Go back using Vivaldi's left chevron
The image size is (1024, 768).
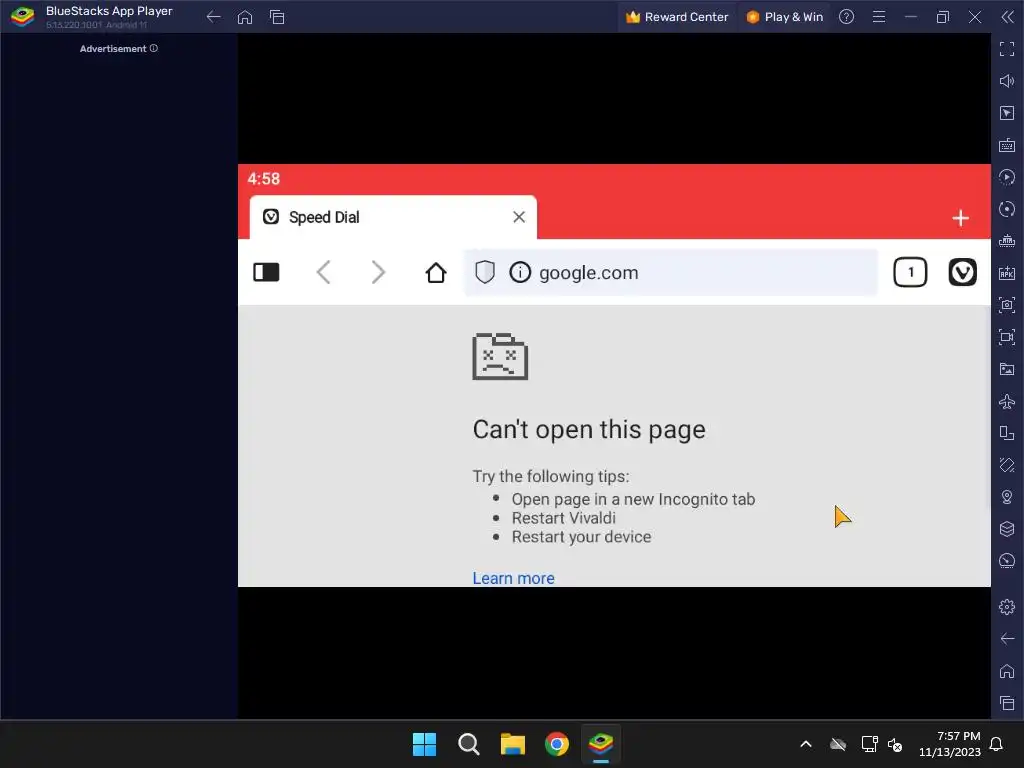[323, 272]
